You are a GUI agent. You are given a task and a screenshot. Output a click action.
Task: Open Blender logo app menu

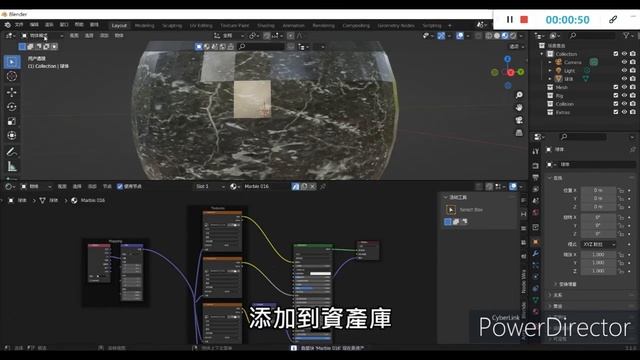click(x=7, y=25)
